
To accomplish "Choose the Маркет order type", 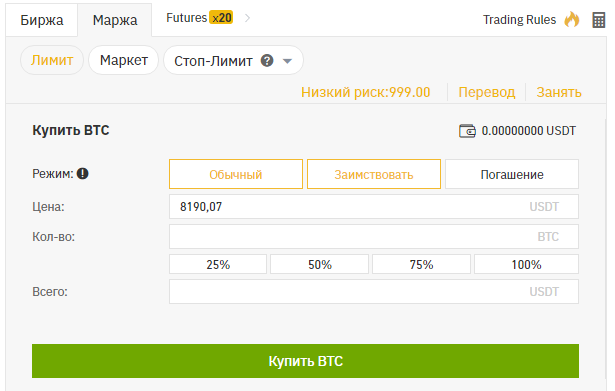I will click(124, 60).
